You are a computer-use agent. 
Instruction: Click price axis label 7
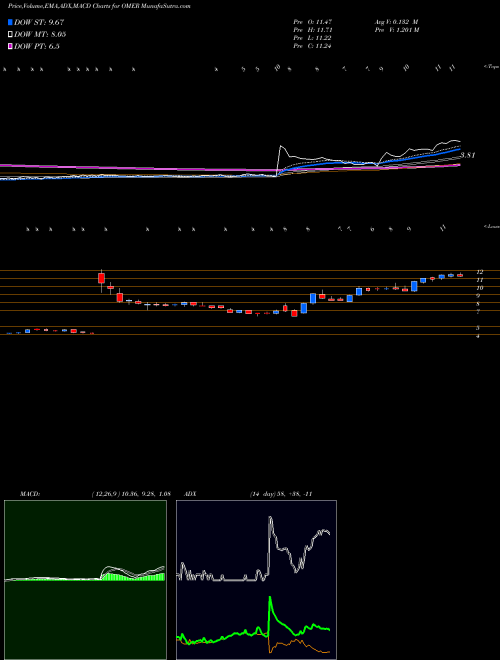(x=478, y=312)
